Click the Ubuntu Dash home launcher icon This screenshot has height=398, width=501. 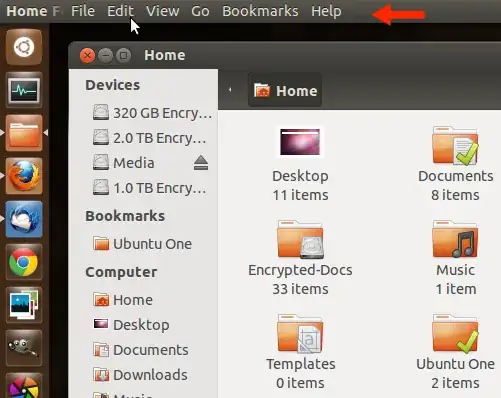click(x=24, y=47)
